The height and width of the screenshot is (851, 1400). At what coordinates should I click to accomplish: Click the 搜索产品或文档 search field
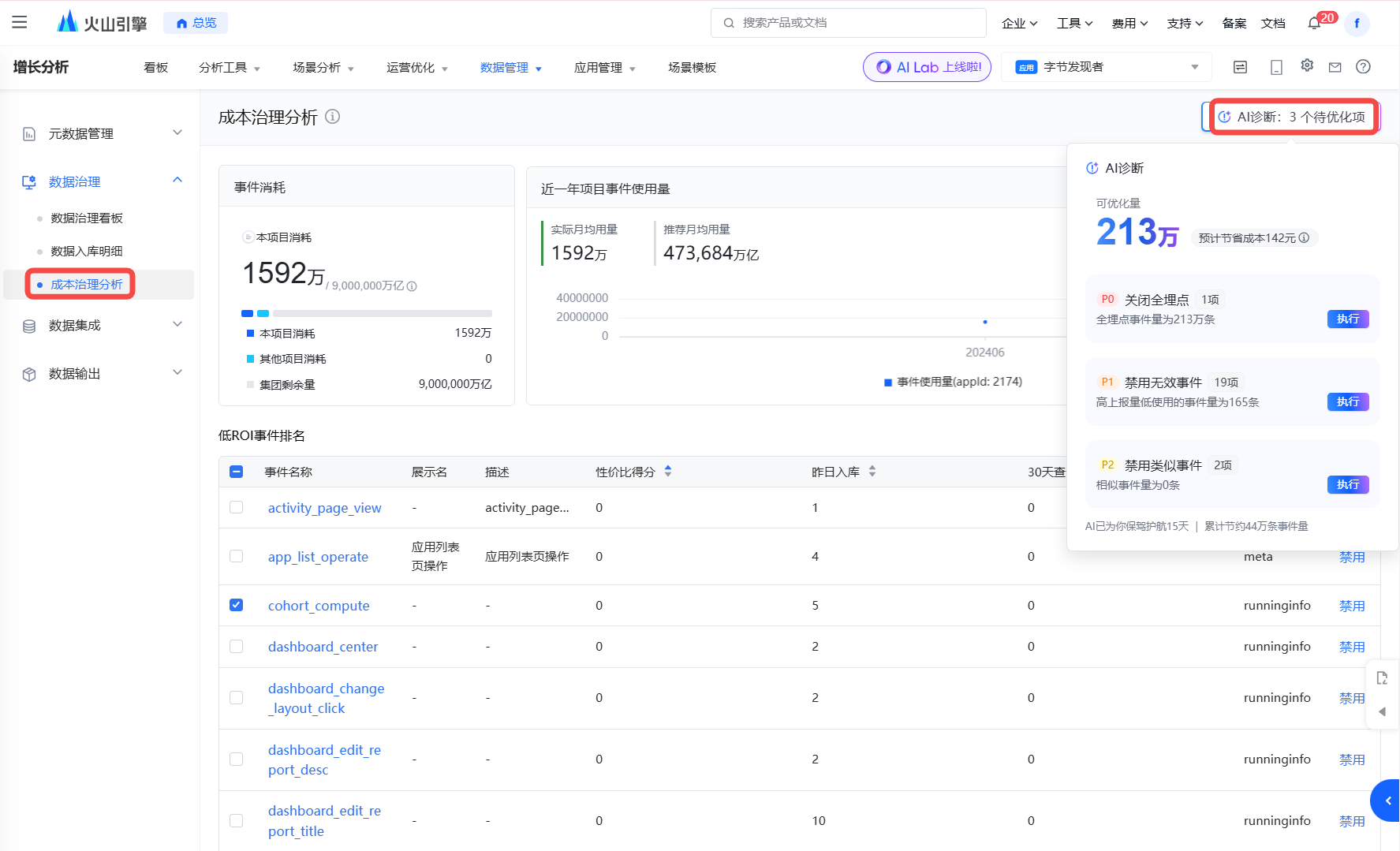[x=849, y=23]
